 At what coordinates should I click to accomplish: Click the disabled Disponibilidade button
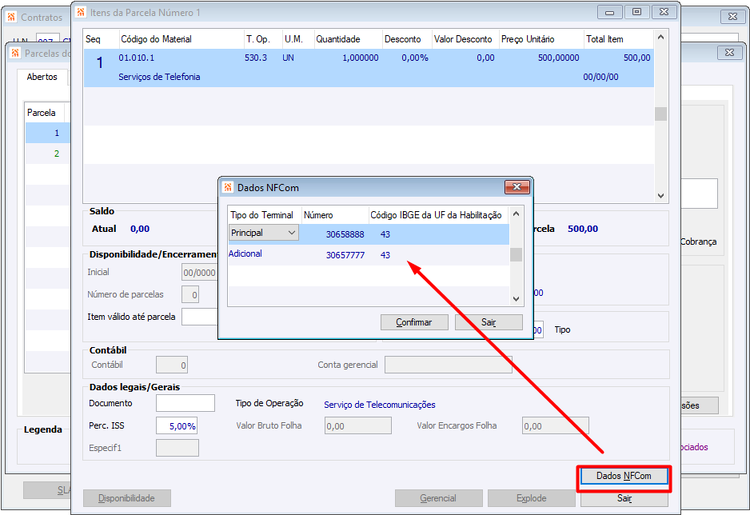pyautogui.click(x=127, y=498)
